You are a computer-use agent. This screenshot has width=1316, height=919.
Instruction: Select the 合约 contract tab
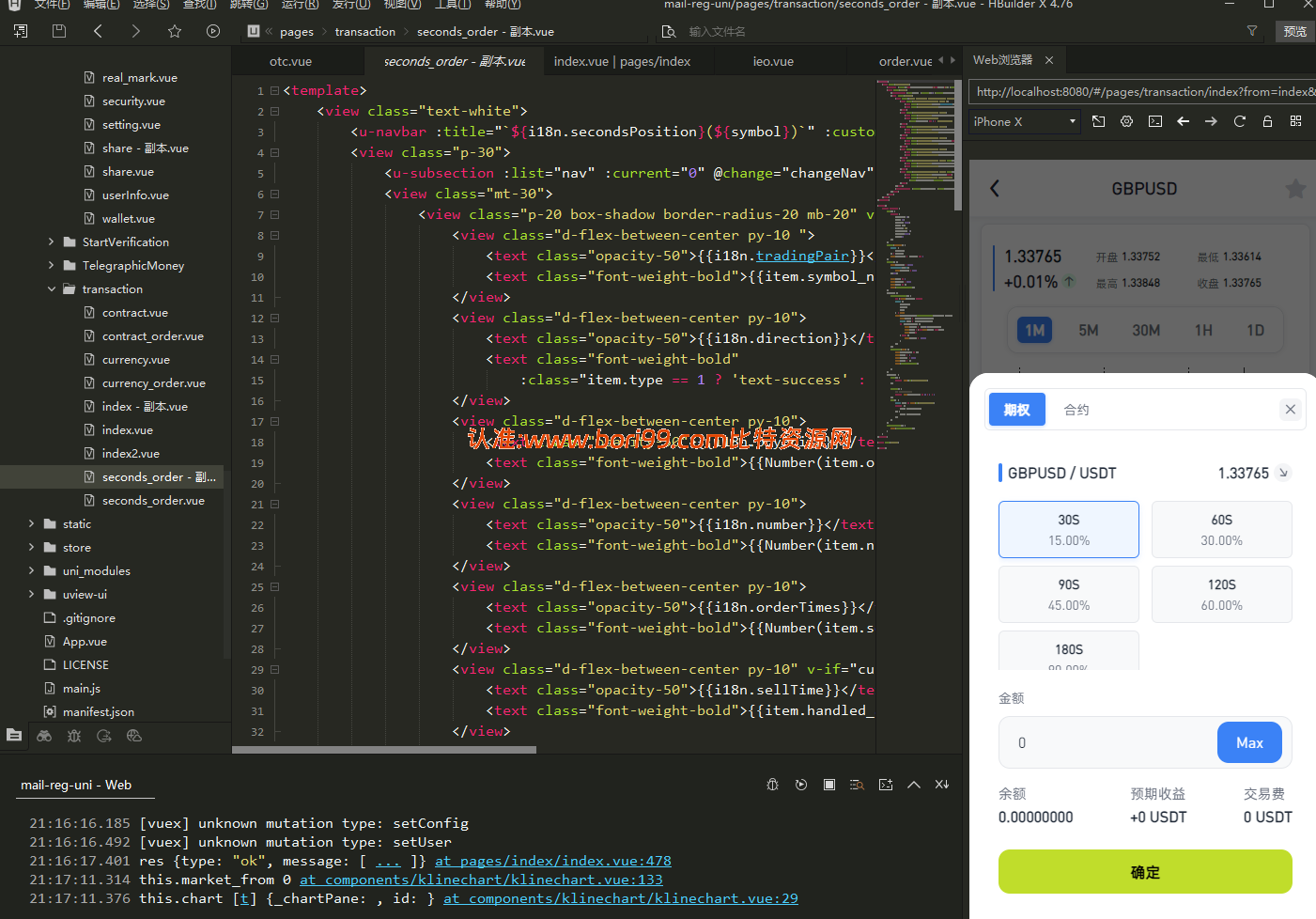(1076, 410)
